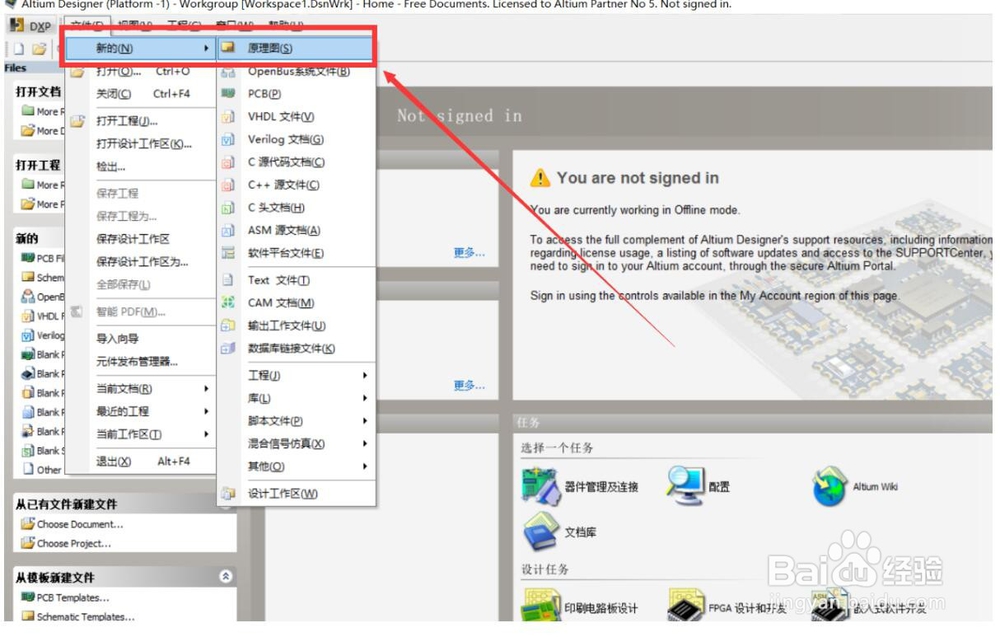Image resolution: width=1000 pixels, height=637 pixels.
Task: Click the software platform file icon
Action: (x=228, y=253)
